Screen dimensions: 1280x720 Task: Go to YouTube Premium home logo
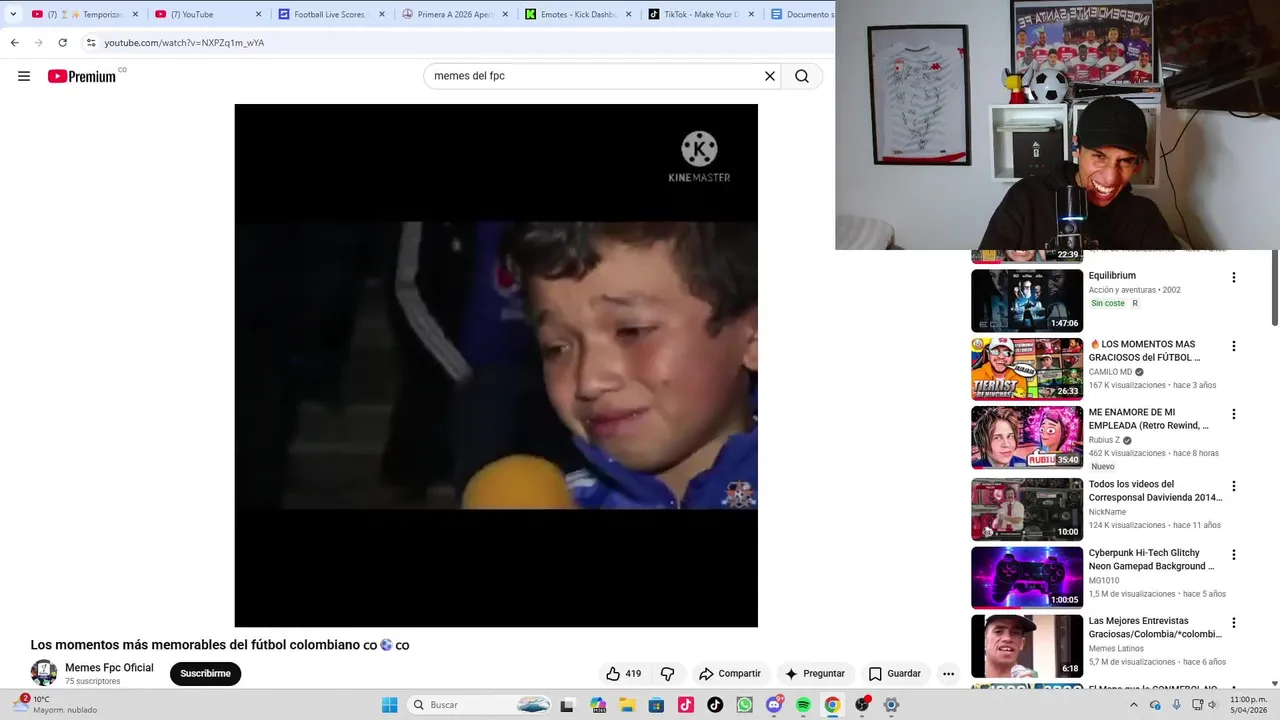coord(82,76)
